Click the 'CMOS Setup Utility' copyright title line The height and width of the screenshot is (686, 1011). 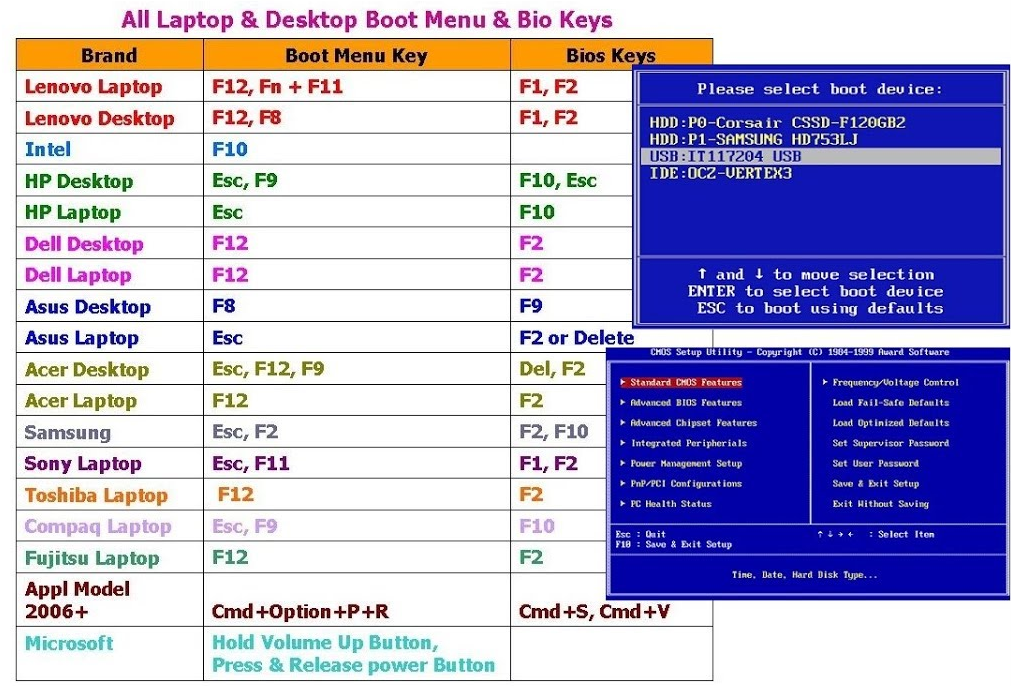(800, 352)
